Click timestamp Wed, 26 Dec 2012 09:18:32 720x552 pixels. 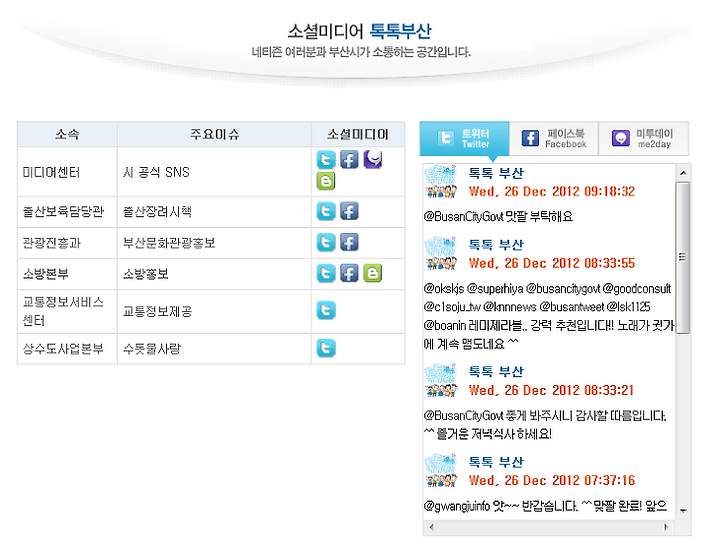(552, 192)
